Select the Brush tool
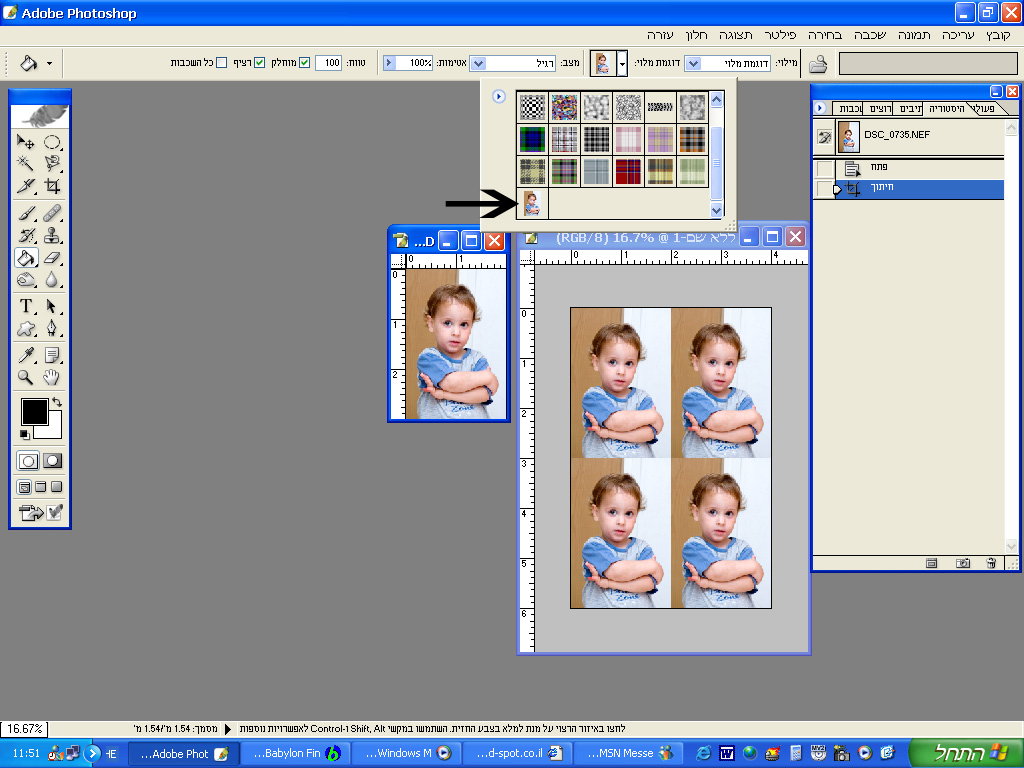Viewport: 1024px width, 768px height. click(26, 214)
